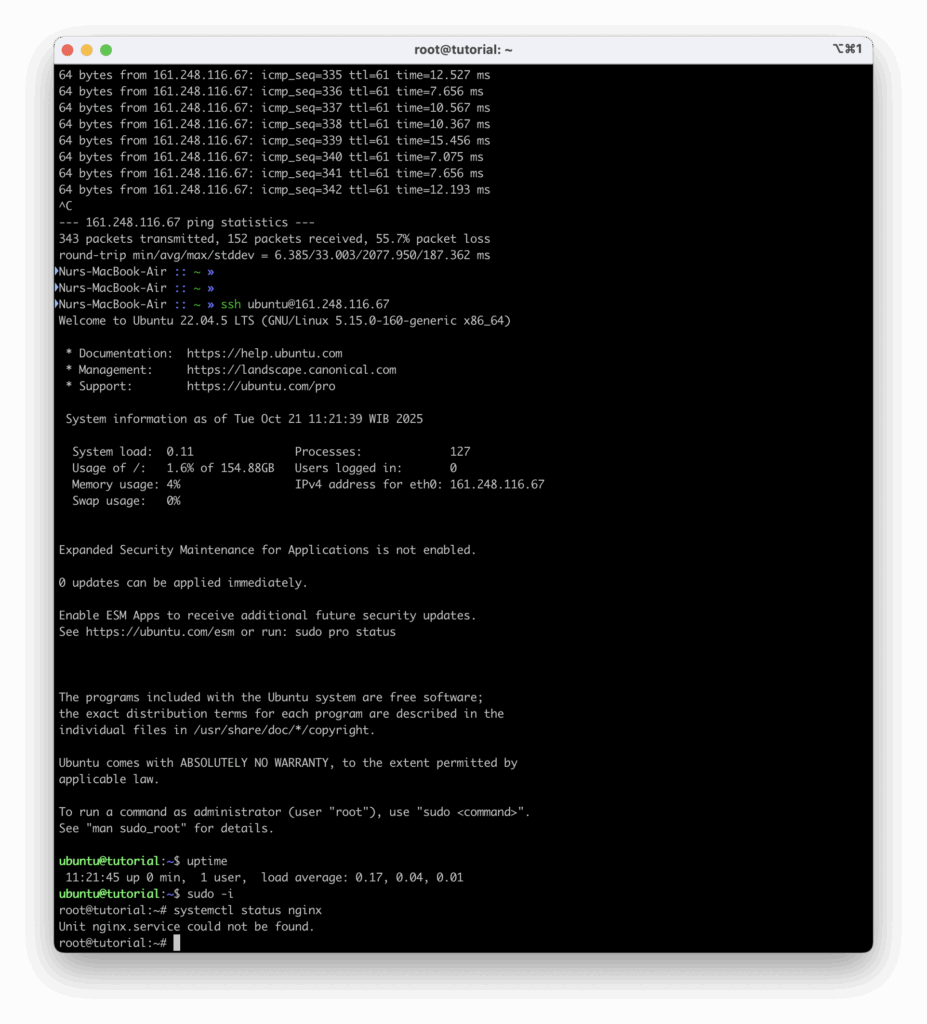This screenshot has width=927, height=1024.
Task: Click the block cursor at the root prompt
Action: pos(177,943)
